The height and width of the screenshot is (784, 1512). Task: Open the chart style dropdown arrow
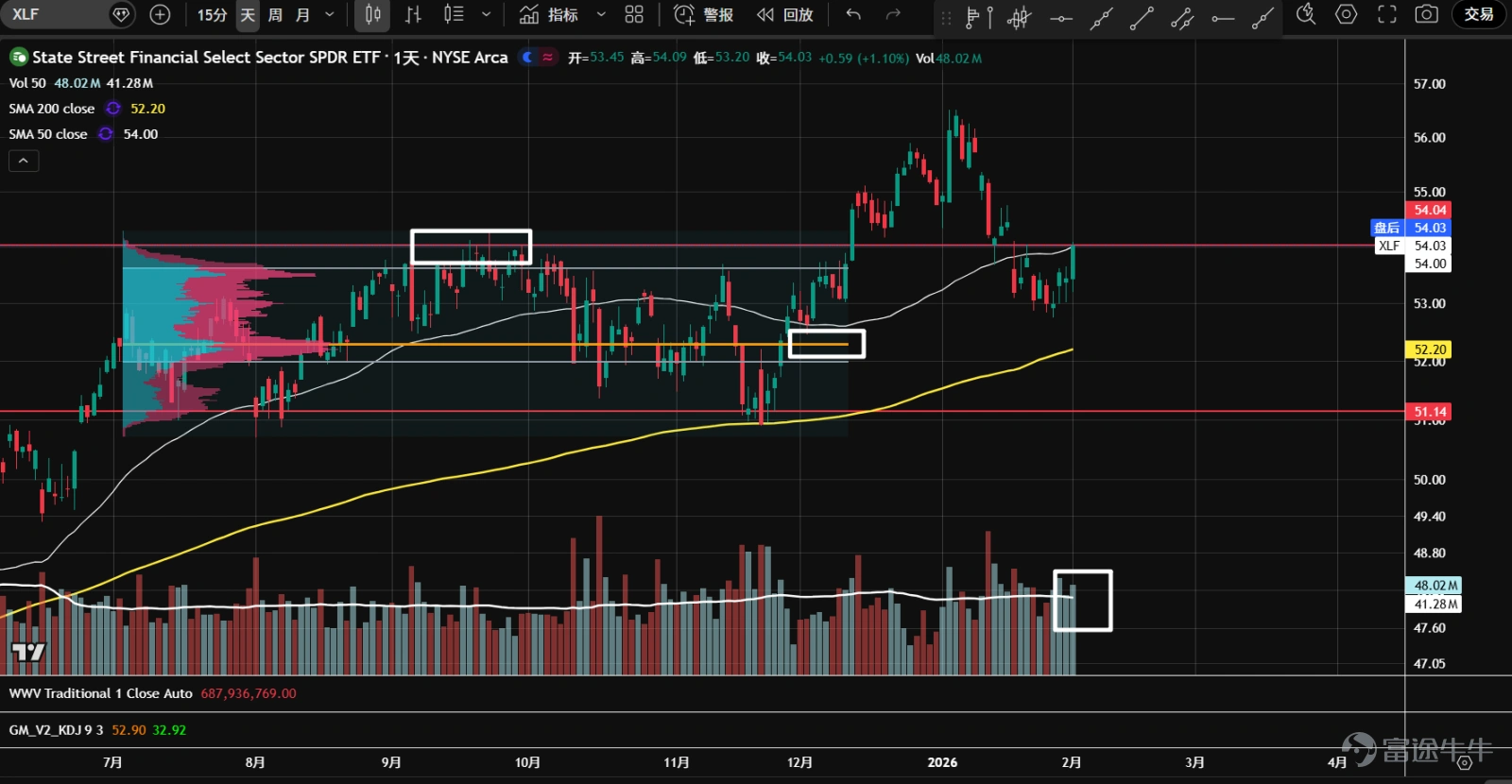point(486,14)
